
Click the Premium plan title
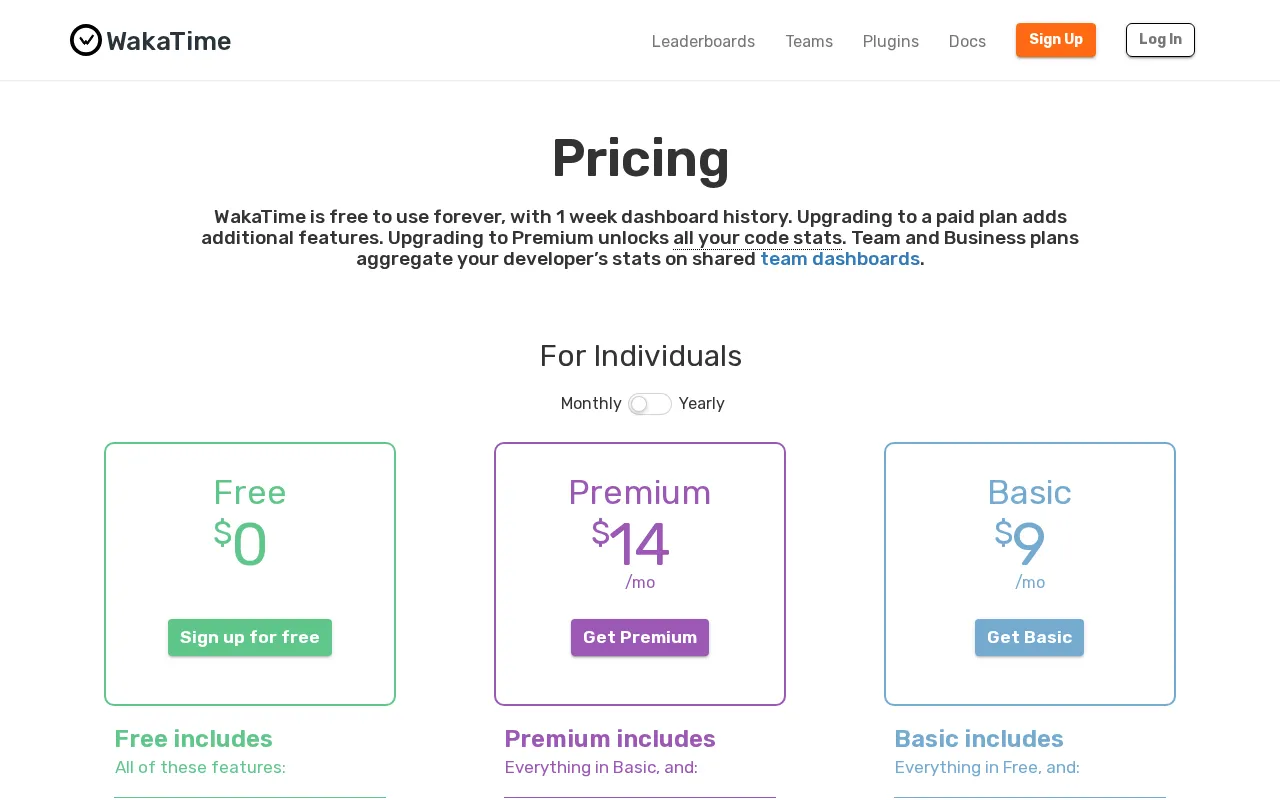click(x=640, y=493)
